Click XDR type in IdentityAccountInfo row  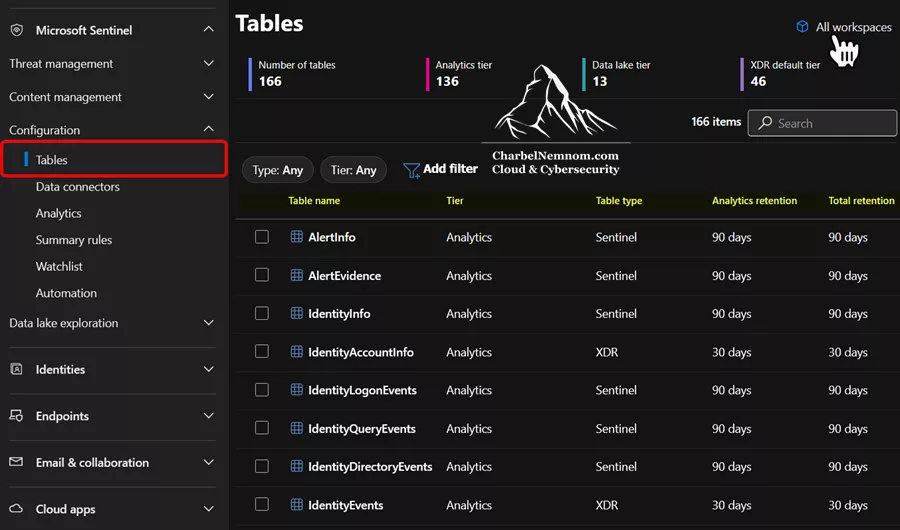(x=607, y=352)
